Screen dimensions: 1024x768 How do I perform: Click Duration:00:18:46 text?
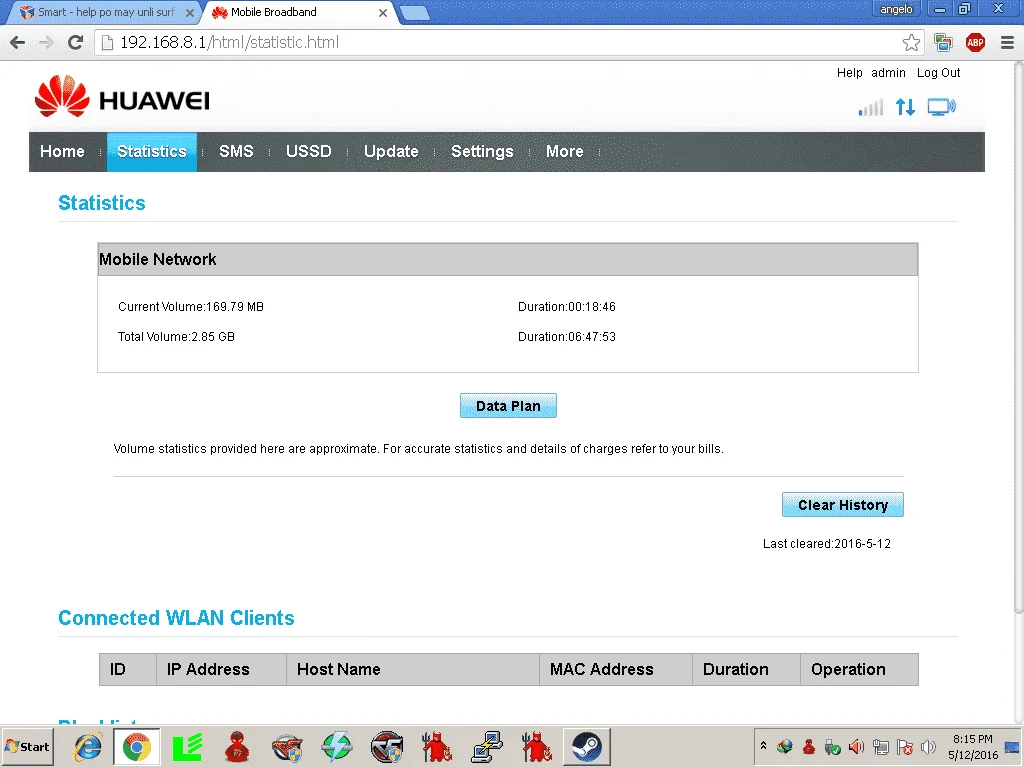[567, 307]
